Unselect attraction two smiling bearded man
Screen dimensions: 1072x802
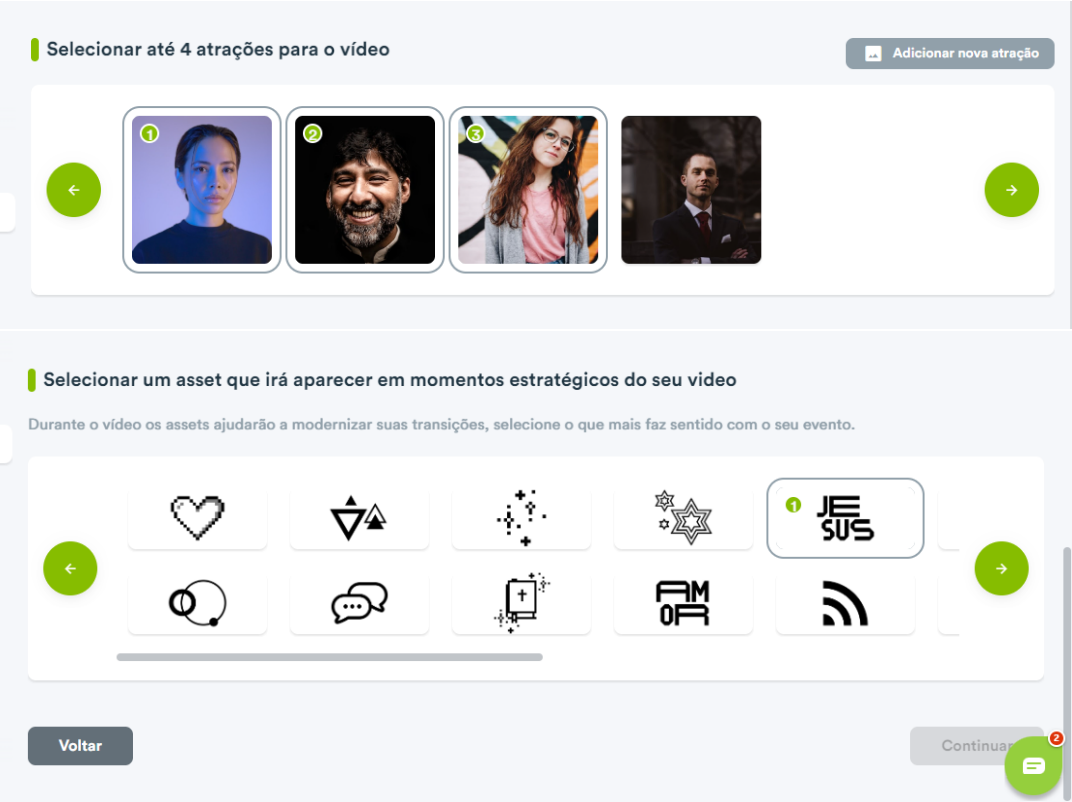(365, 189)
